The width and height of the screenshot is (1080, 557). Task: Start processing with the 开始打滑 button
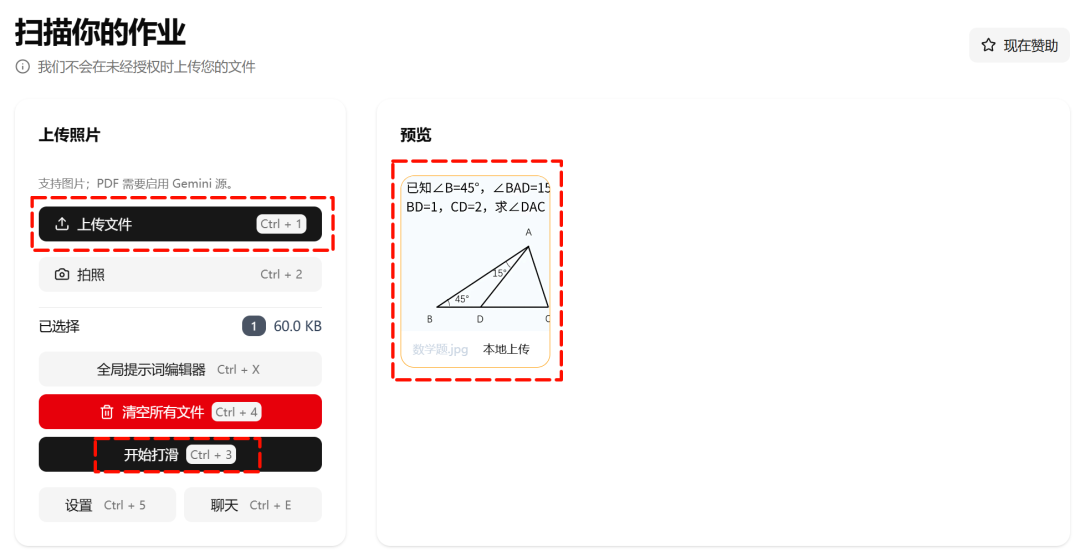coord(180,454)
